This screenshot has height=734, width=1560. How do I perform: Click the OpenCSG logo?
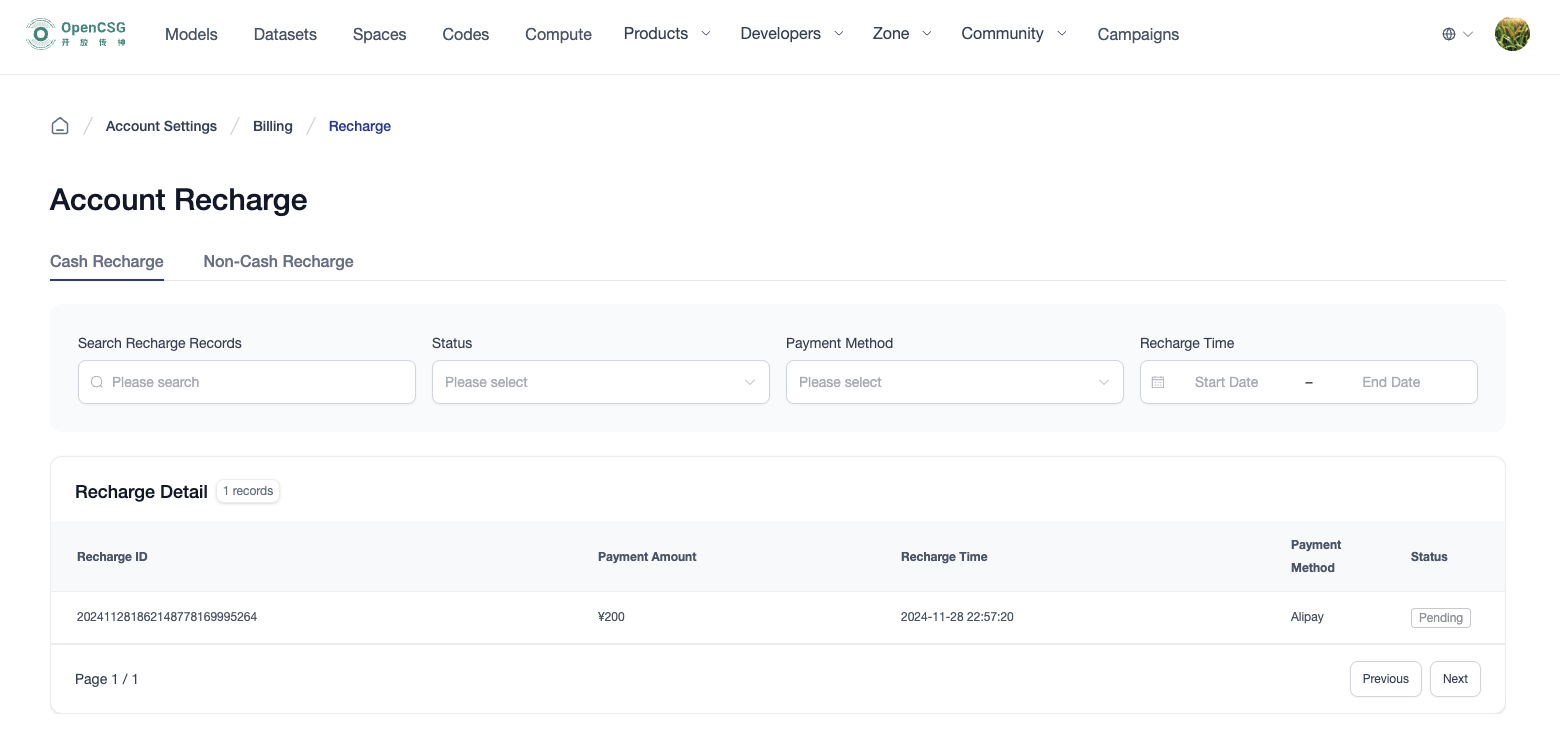coord(77,34)
